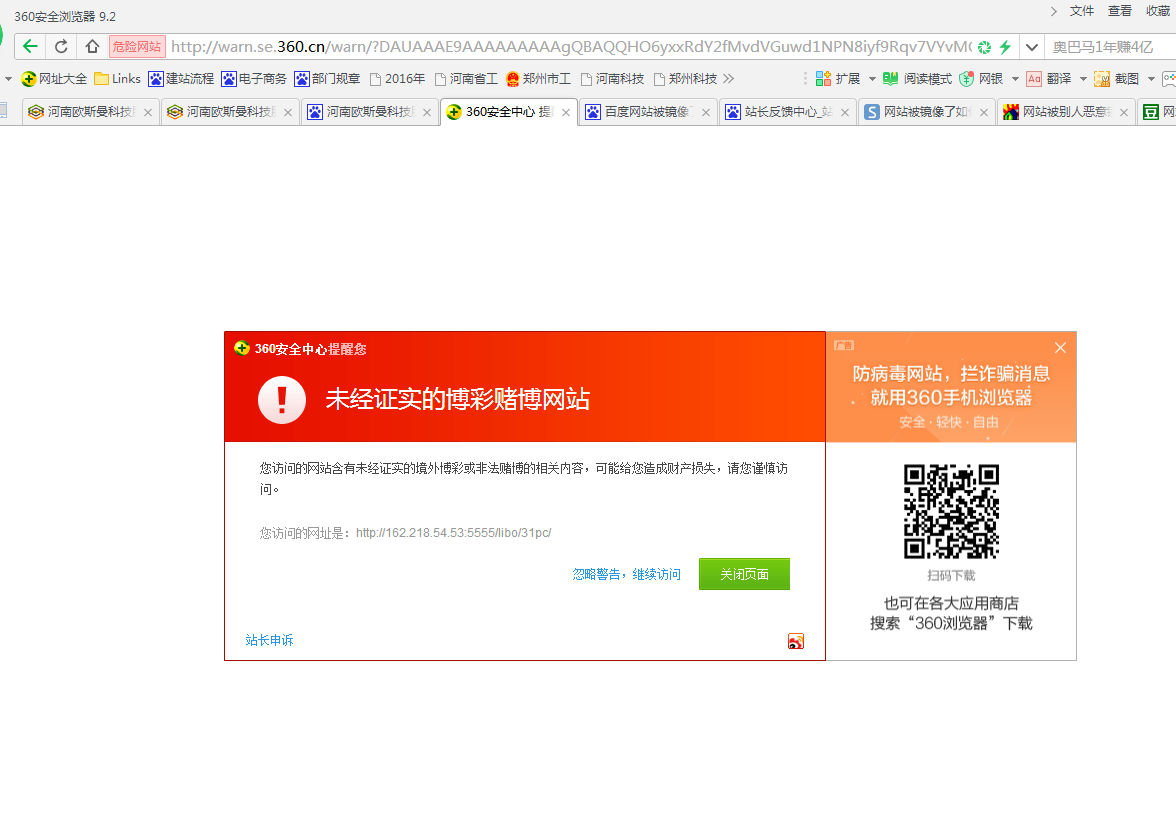This screenshot has width=1176, height=831.
Task: Reload the page with the refresh icon
Action: (x=62, y=46)
